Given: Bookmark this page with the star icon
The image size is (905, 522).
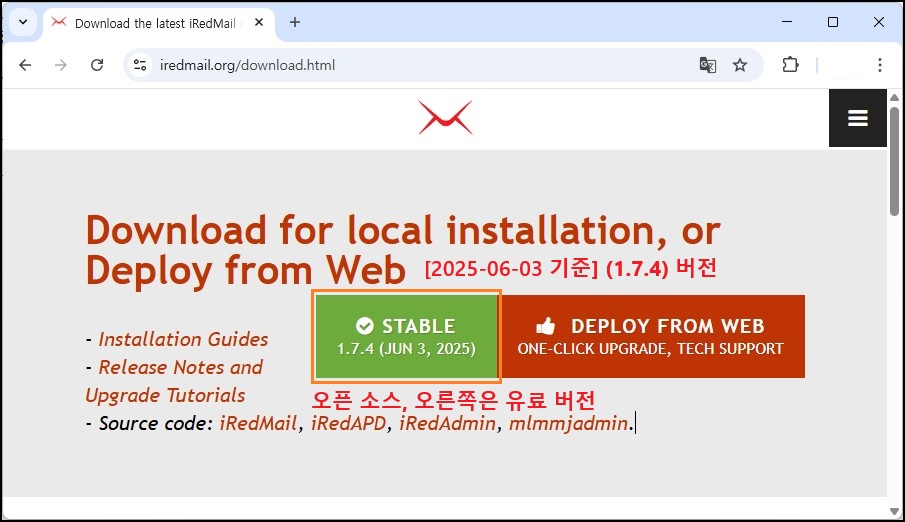Looking at the screenshot, I should coord(740,65).
